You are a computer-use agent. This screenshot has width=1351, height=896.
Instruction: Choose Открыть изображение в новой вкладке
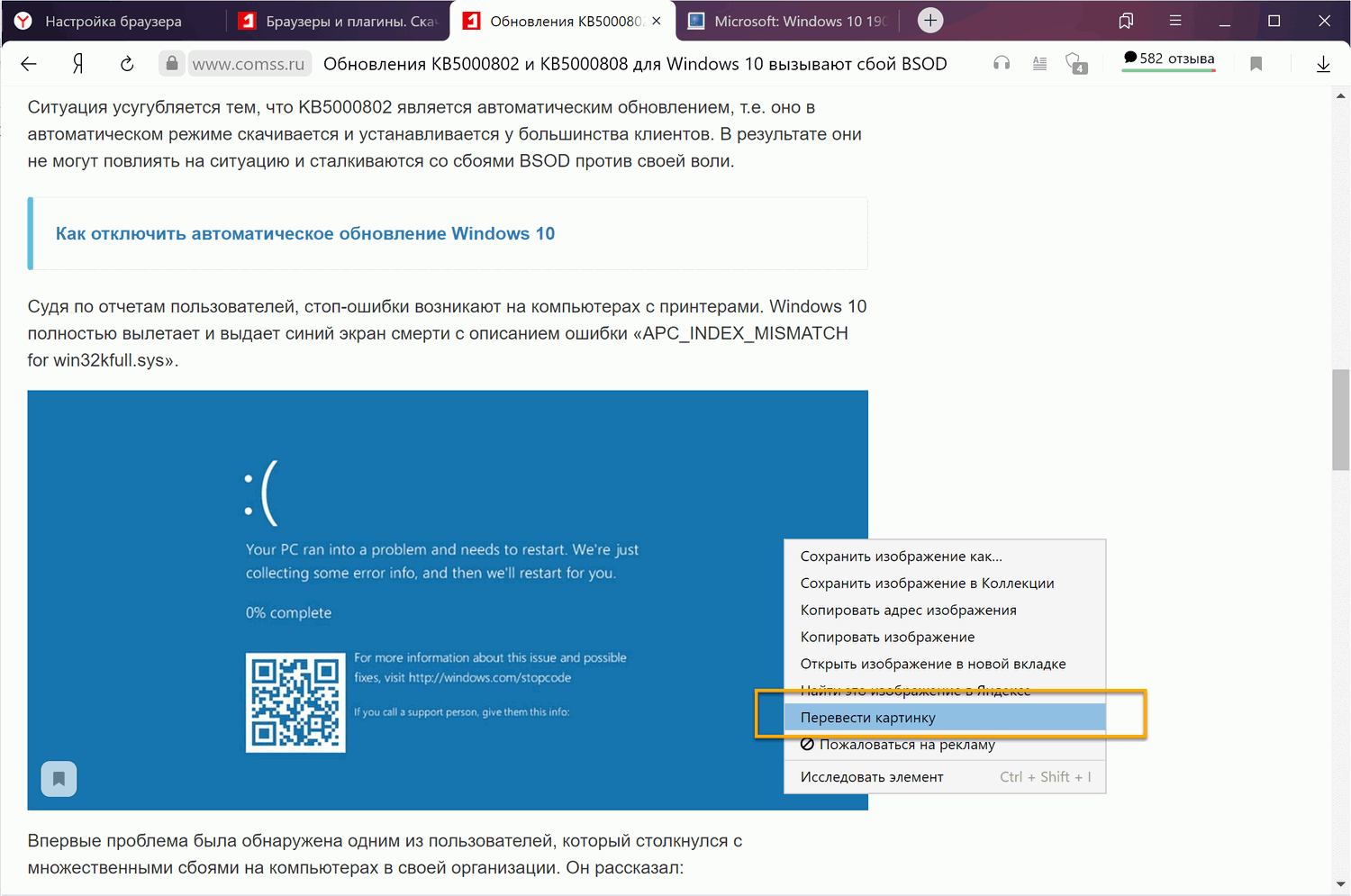[x=945, y=665]
